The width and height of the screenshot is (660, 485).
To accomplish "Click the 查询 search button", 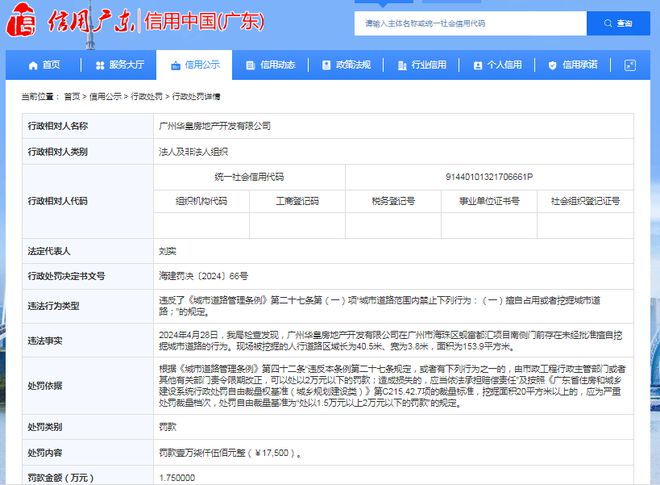I will click(x=618, y=23).
